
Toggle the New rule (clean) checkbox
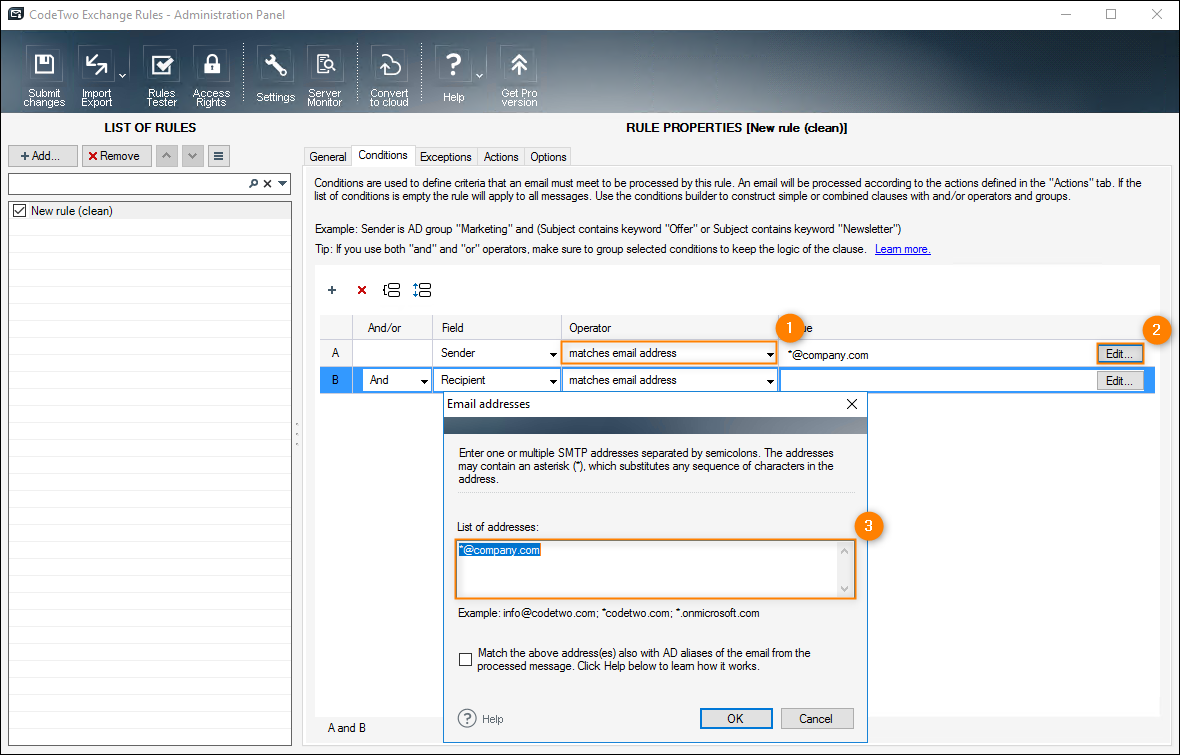point(20,211)
